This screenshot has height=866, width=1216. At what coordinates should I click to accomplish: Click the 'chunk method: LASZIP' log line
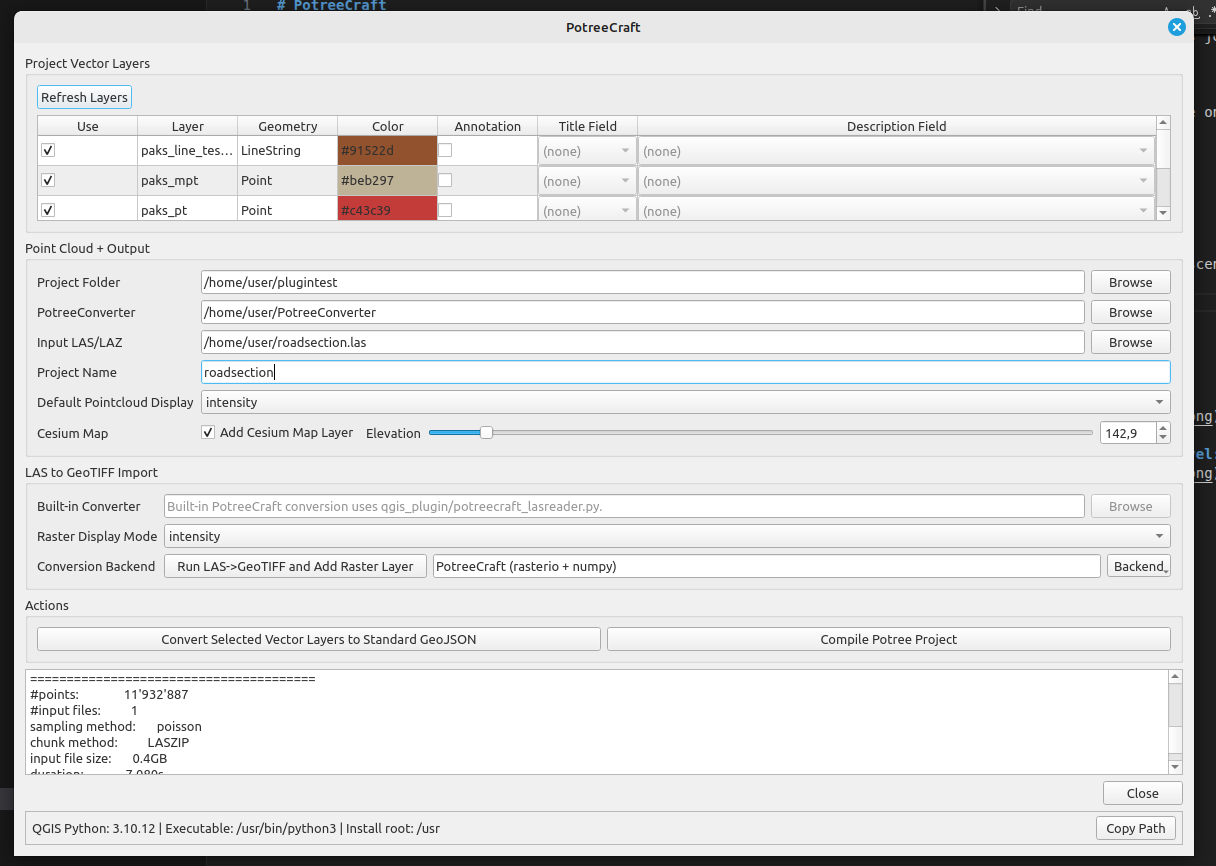[x=110, y=742]
